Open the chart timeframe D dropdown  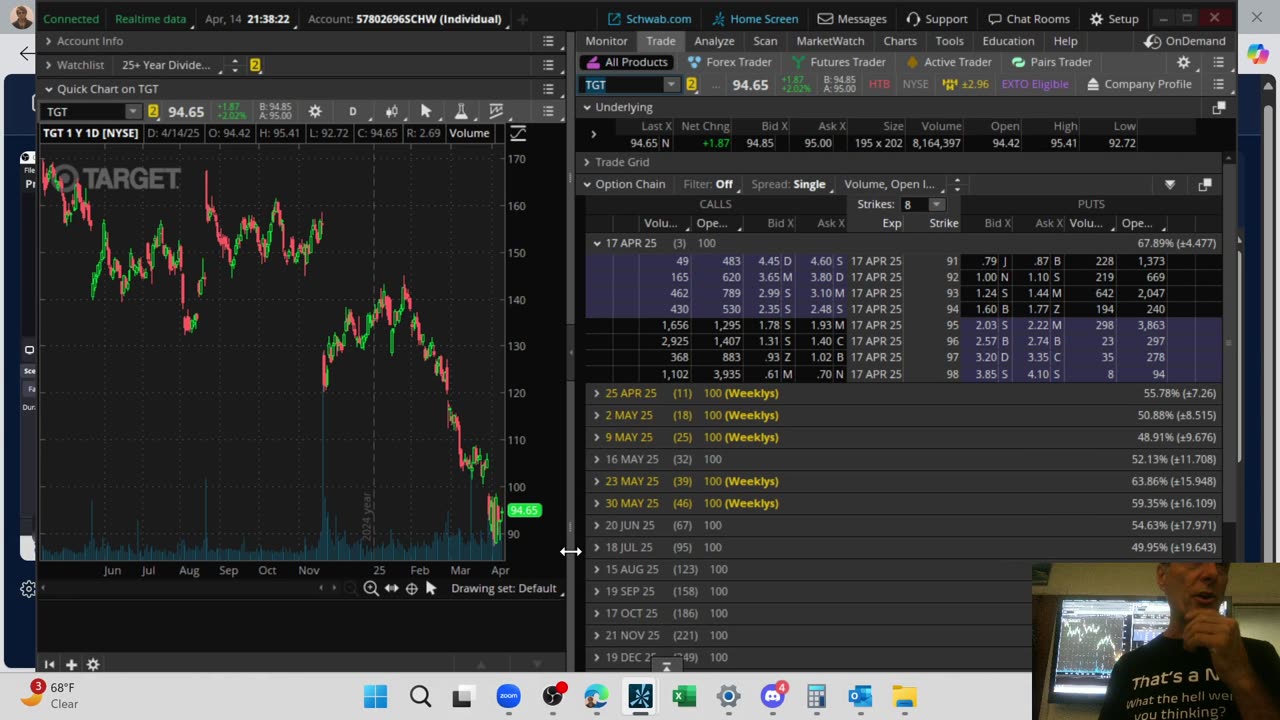point(352,111)
